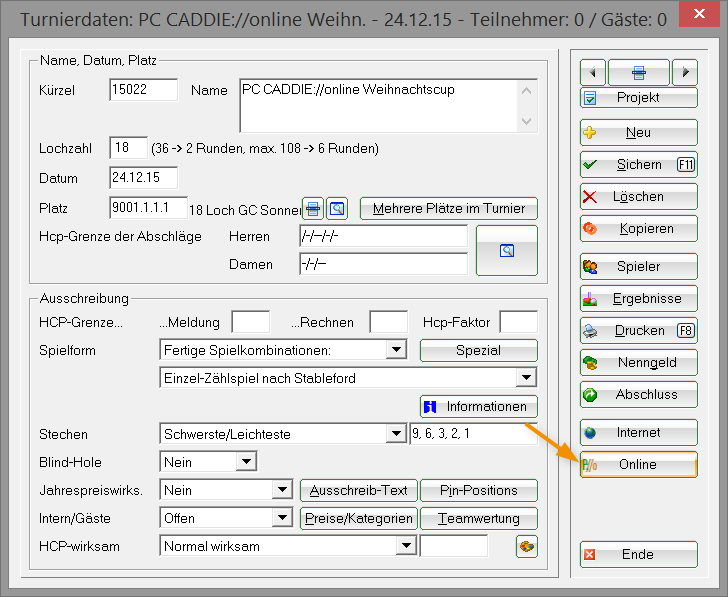Expand Blind-Hole Nein dropdown

click(246, 462)
